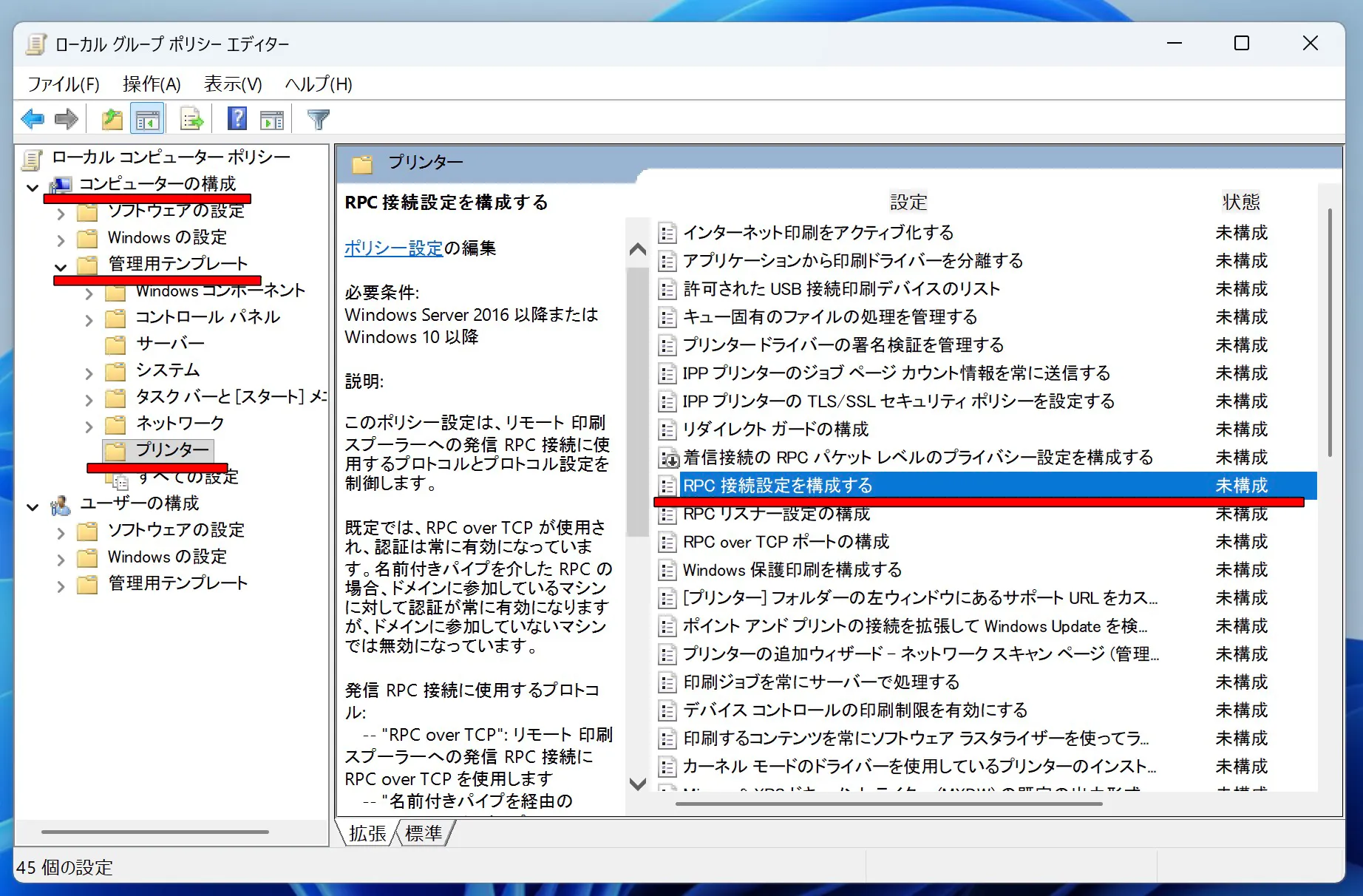Select デバイス コントロールの印刷制限を有効にする policy

[x=855, y=710]
